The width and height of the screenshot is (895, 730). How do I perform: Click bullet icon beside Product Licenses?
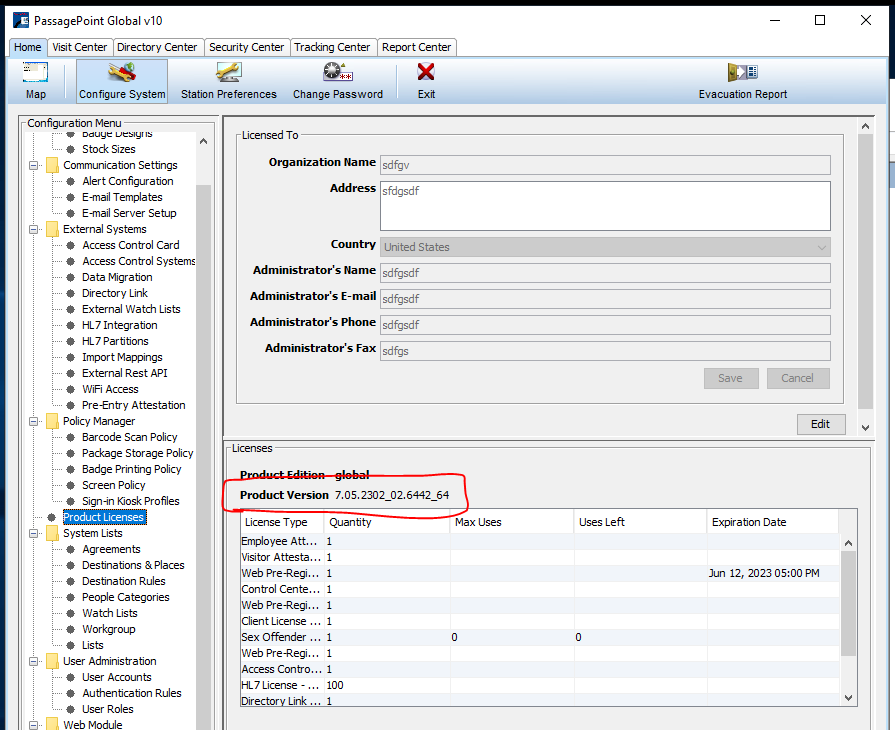(51, 517)
